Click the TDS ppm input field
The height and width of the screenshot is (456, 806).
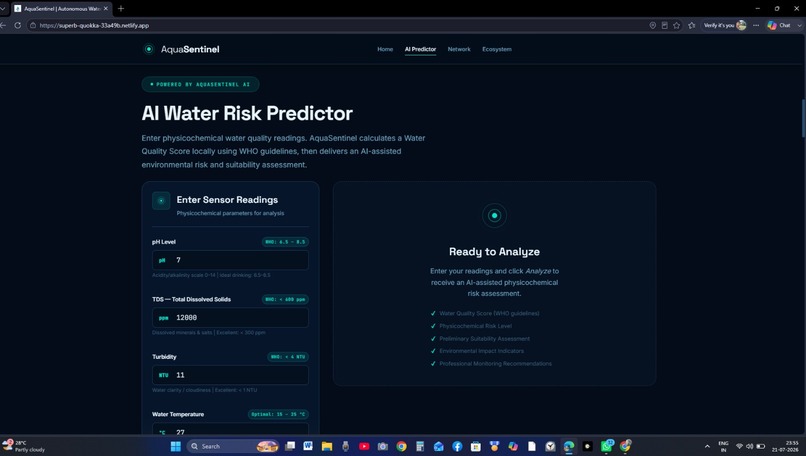[x=230, y=318]
